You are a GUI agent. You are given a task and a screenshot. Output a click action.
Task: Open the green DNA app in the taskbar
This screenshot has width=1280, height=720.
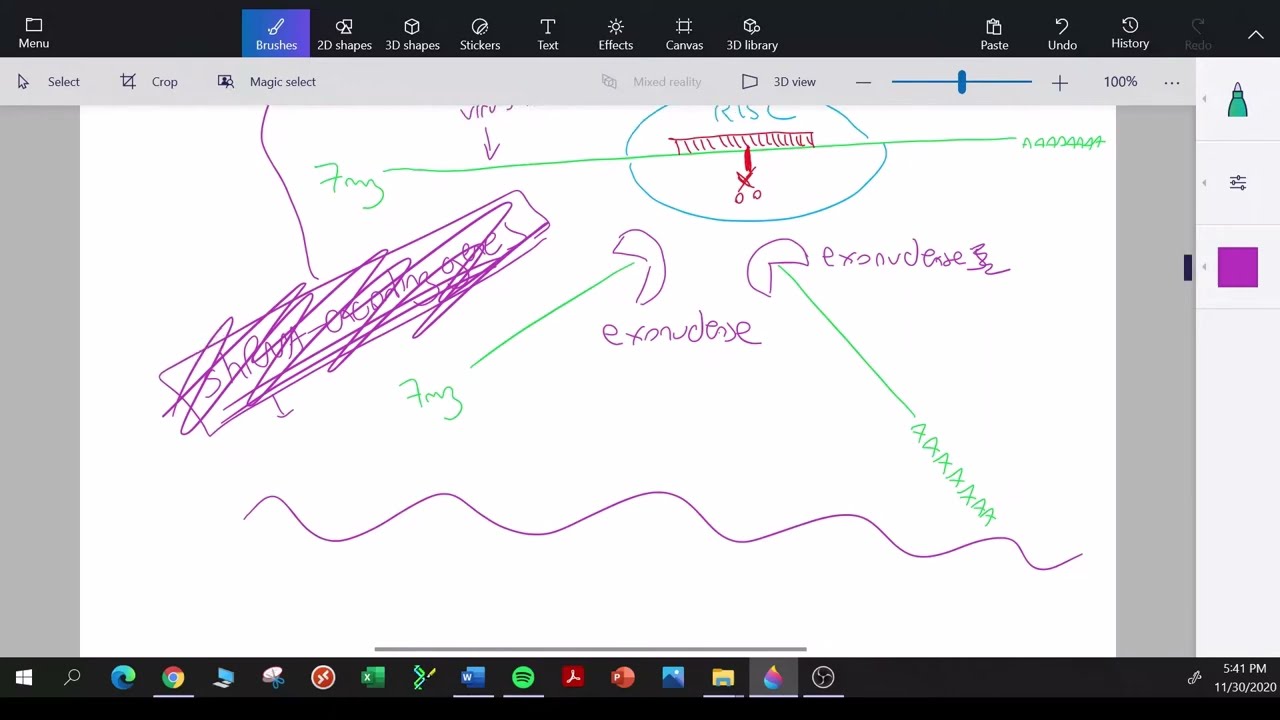pos(423,678)
